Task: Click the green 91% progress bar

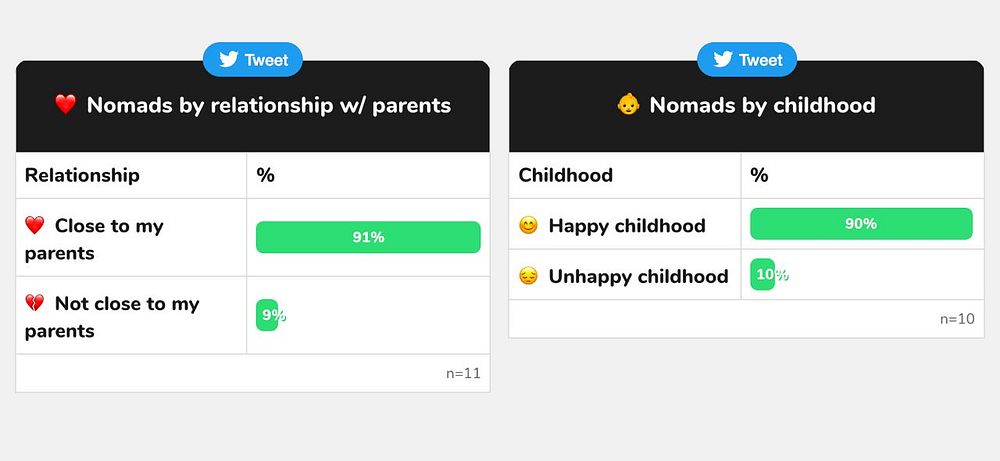Action: [368, 237]
